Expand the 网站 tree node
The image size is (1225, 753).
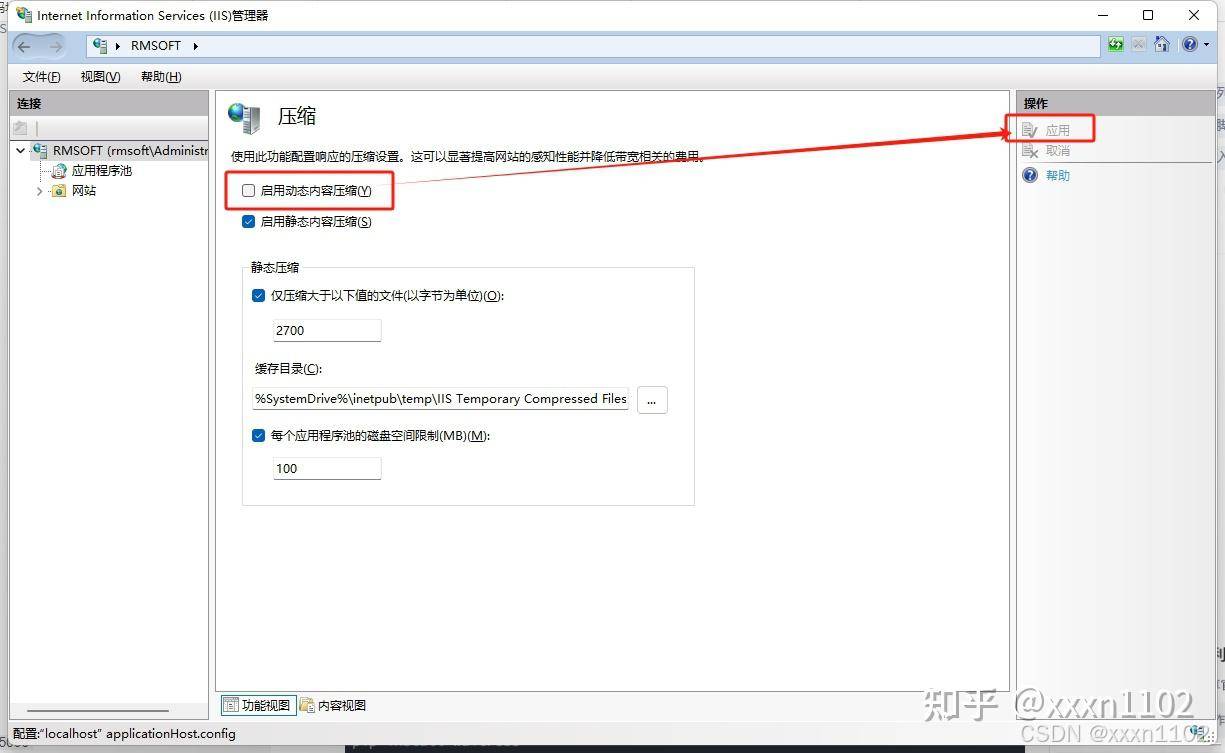click(x=40, y=191)
